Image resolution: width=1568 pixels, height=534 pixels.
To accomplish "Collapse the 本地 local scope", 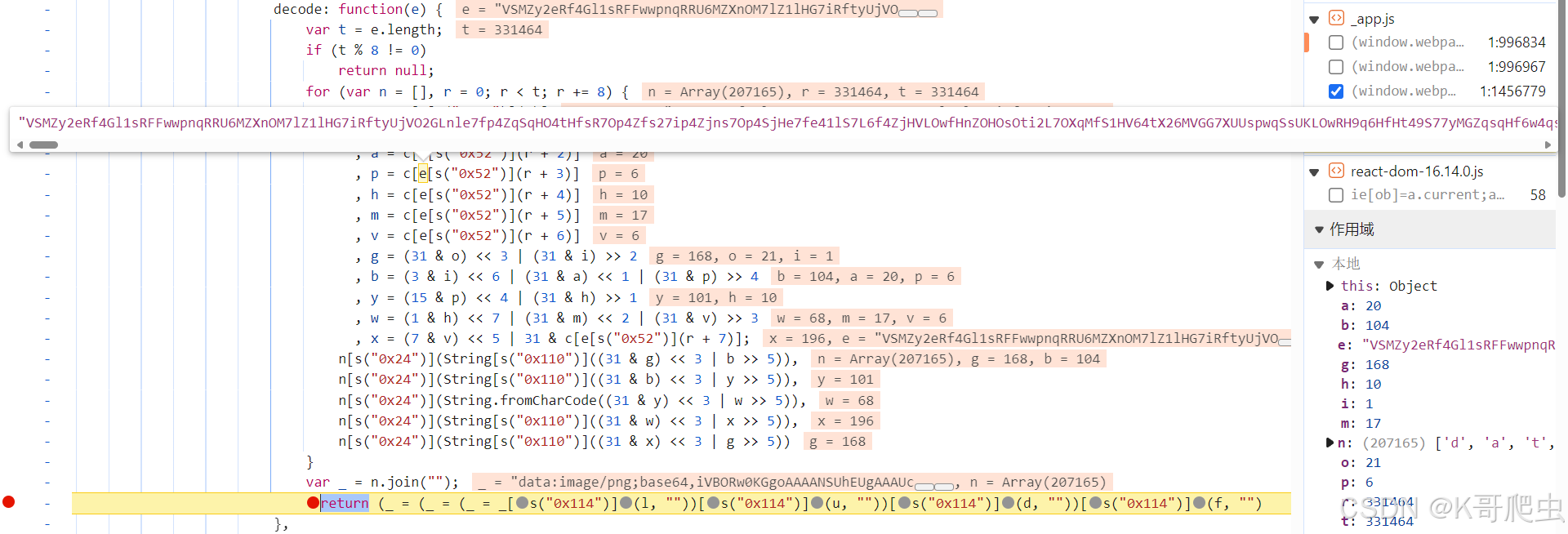I will (x=1319, y=265).
